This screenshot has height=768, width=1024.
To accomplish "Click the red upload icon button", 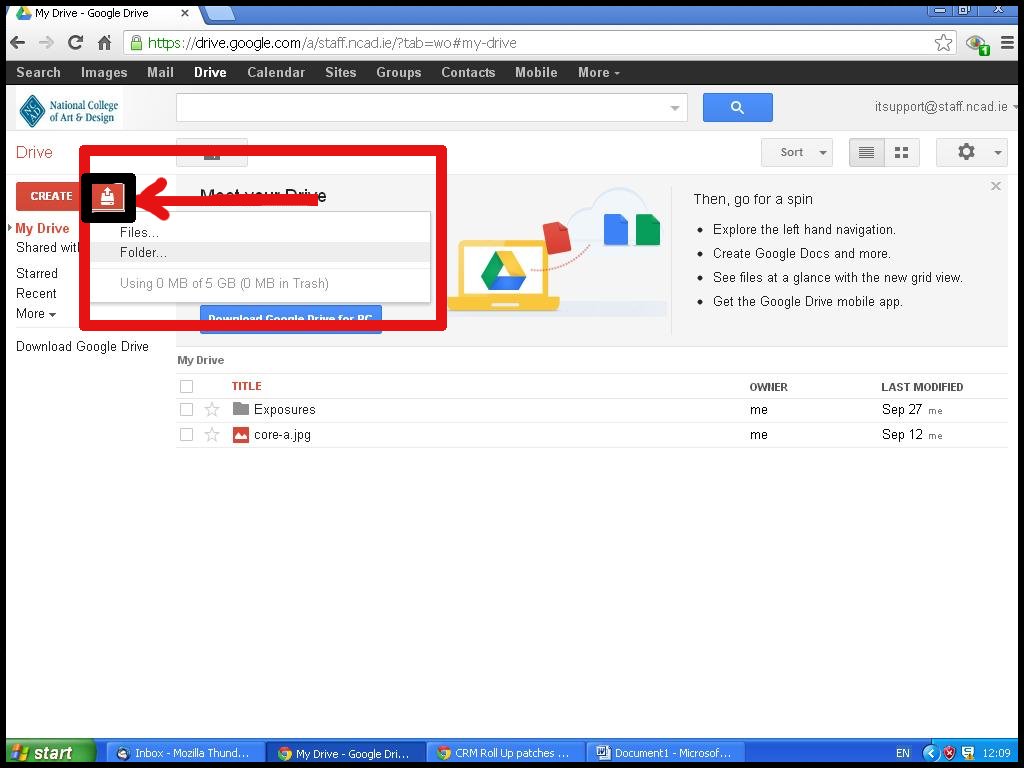I will [108, 197].
